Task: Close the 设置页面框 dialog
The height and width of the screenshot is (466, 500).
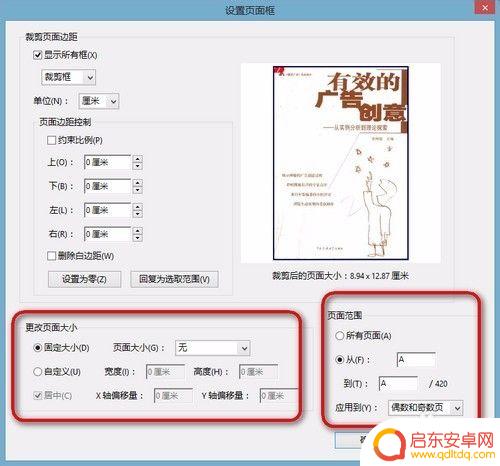Action: point(485,7)
